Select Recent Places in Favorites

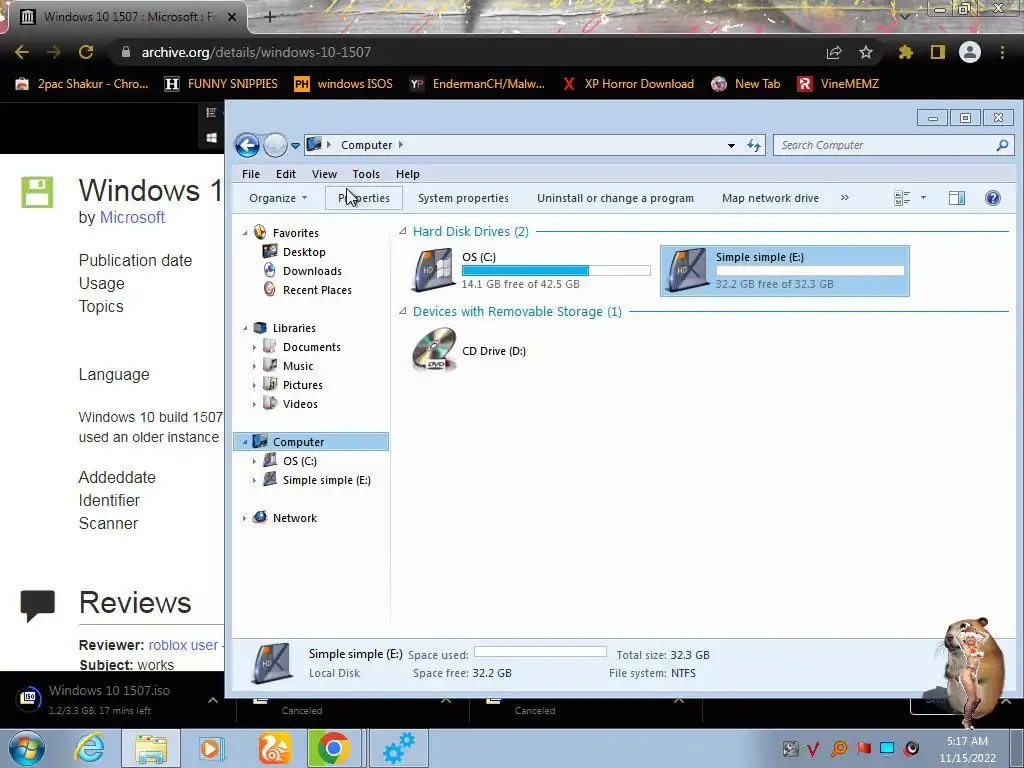coord(317,289)
